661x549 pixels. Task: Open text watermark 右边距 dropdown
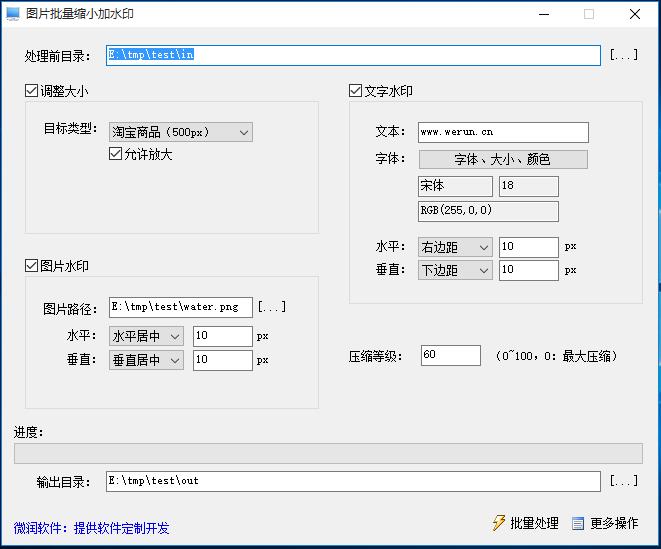tap(455, 247)
